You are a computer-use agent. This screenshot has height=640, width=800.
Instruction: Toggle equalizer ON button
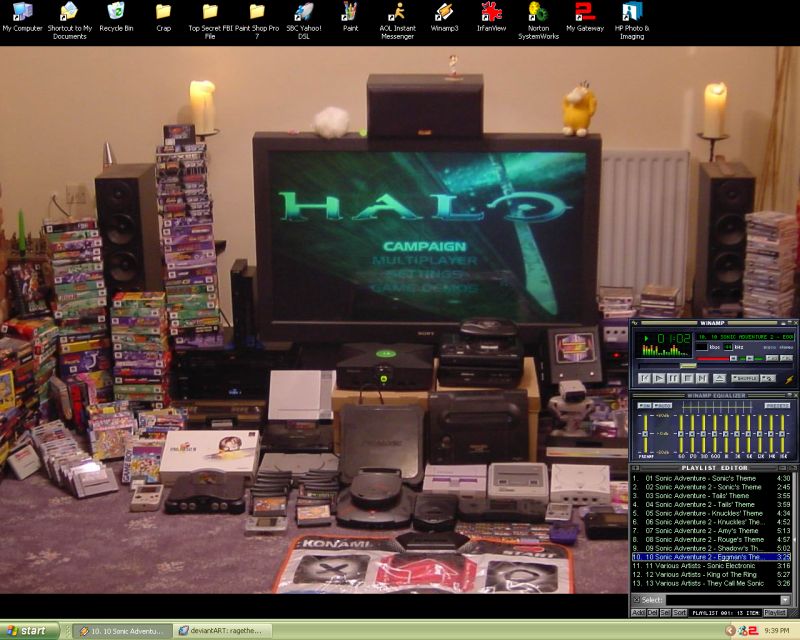[644, 405]
